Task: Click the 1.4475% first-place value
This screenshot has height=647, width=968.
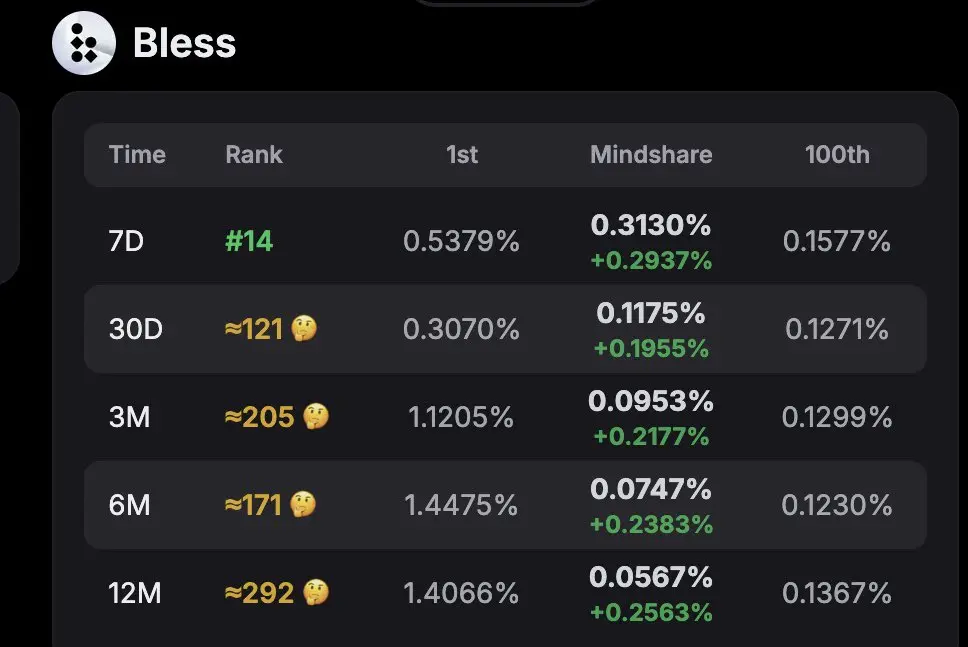Action: point(461,505)
